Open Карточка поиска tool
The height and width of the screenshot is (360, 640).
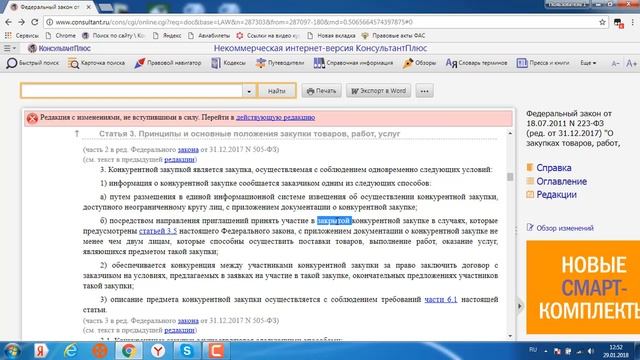(96, 63)
